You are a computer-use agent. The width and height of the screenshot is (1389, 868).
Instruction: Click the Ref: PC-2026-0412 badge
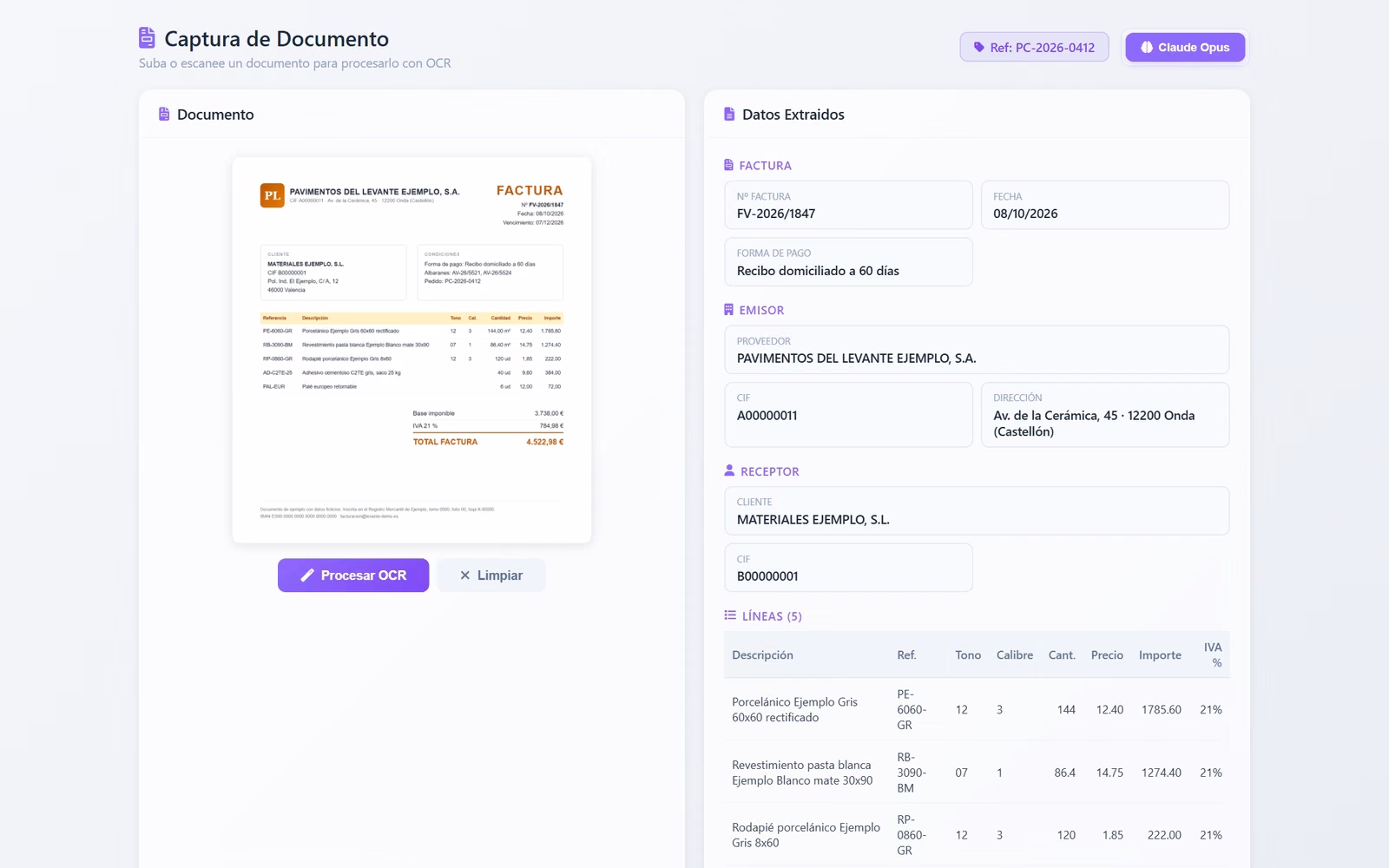1034,47
